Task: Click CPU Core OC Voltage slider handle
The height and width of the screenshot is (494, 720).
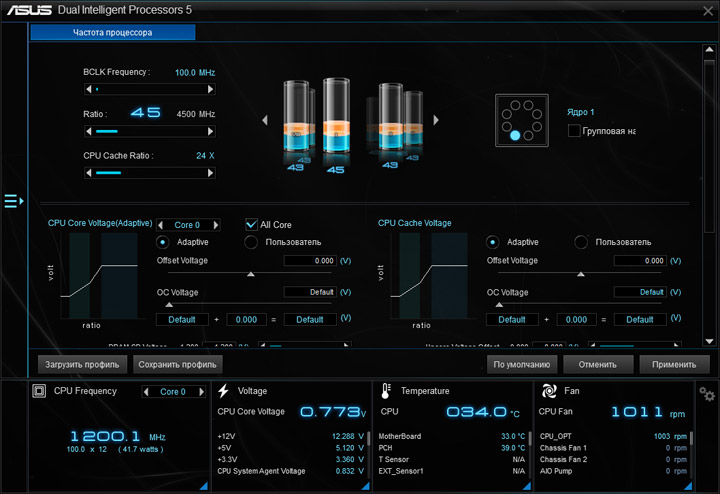Action: [169, 305]
